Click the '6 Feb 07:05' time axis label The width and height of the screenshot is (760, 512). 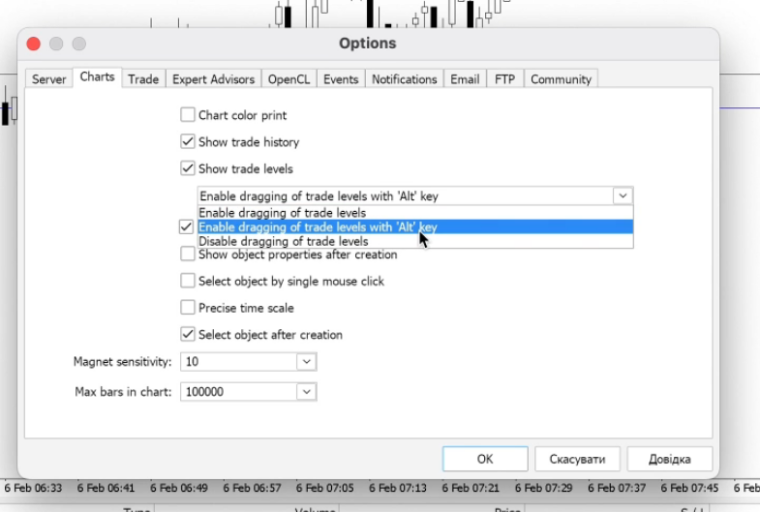[x=325, y=488]
